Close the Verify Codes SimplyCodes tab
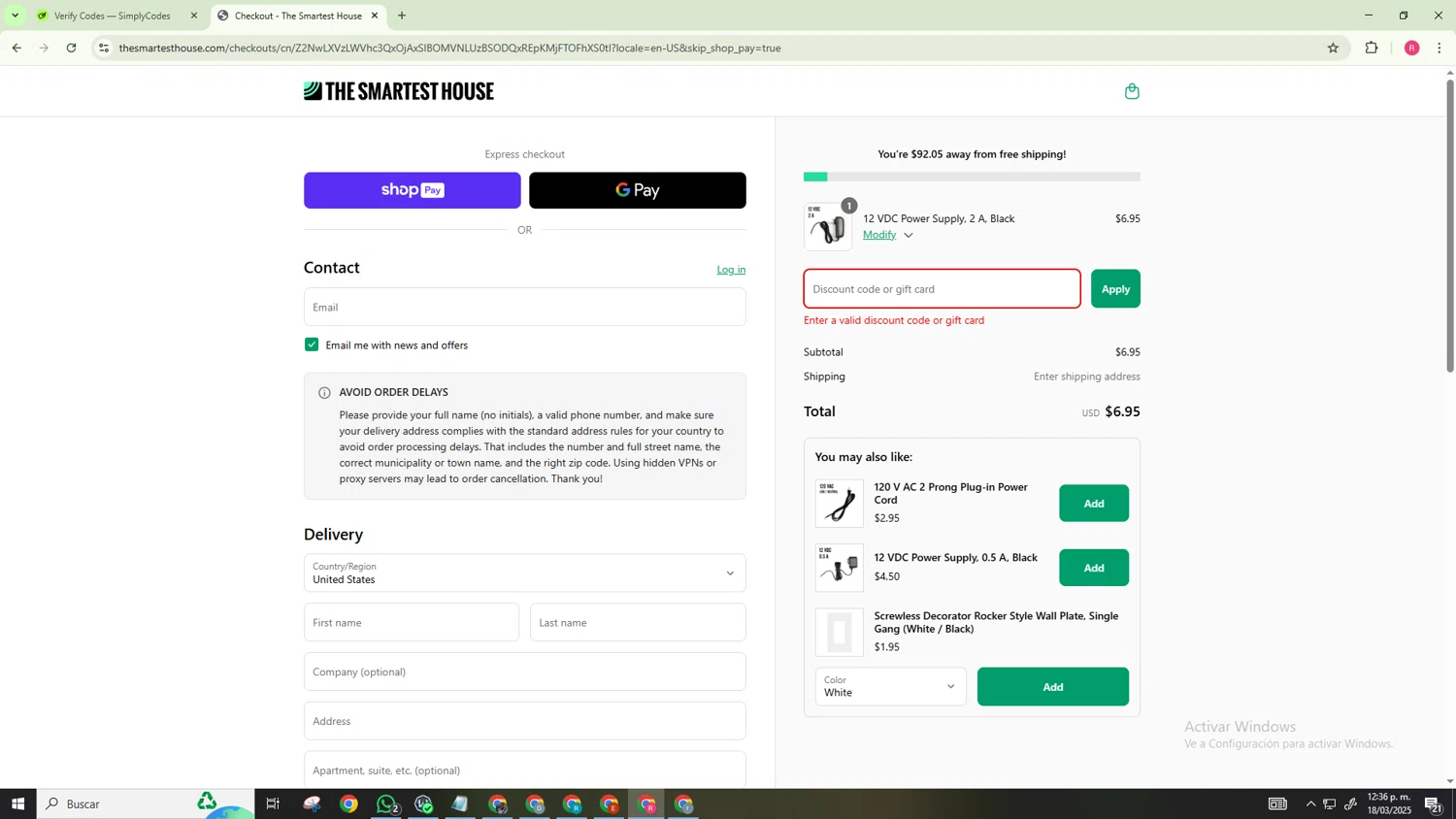Viewport: 1456px width, 819px height. [194, 16]
